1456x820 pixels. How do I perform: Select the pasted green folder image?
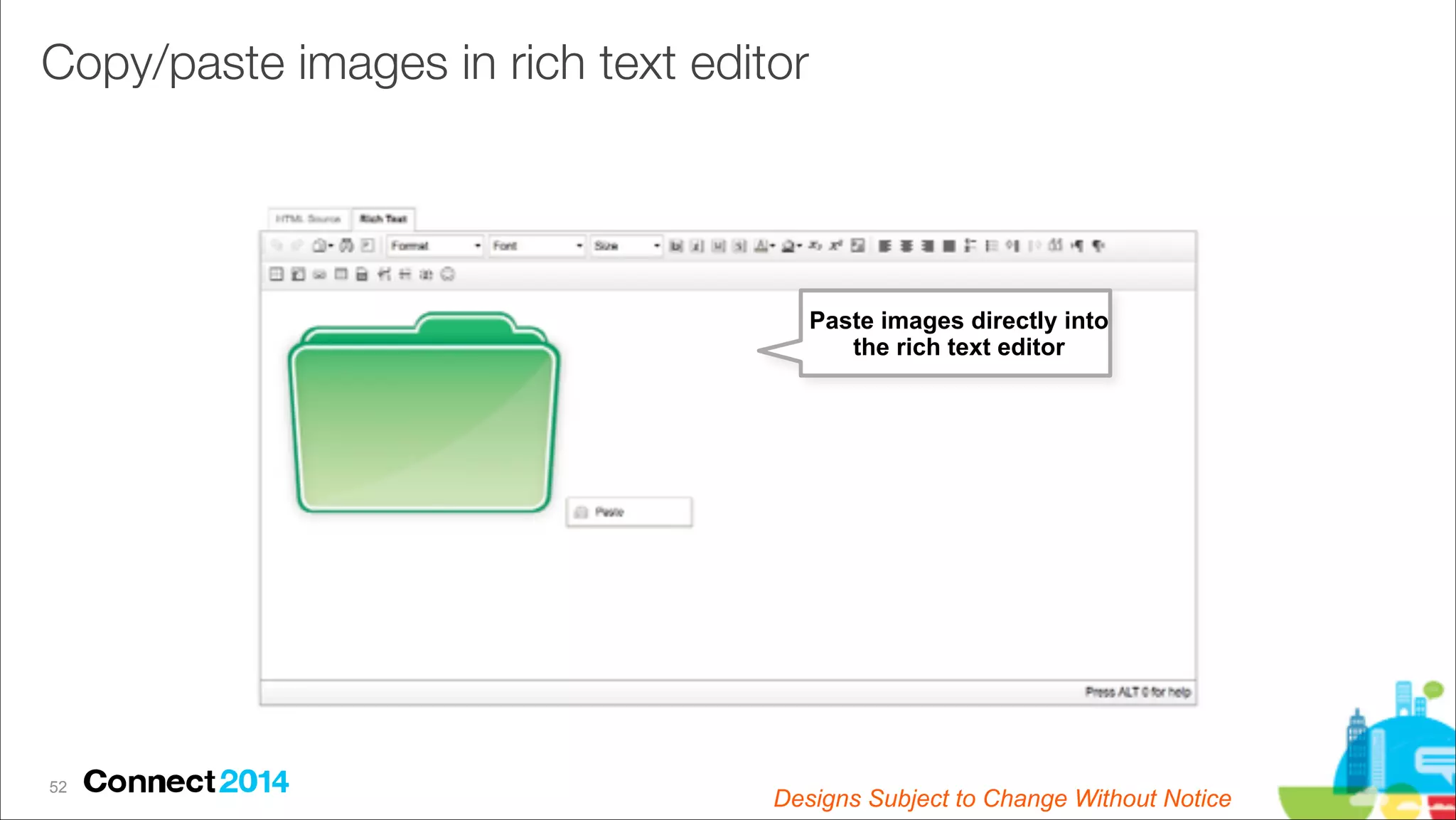pos(424,412)
